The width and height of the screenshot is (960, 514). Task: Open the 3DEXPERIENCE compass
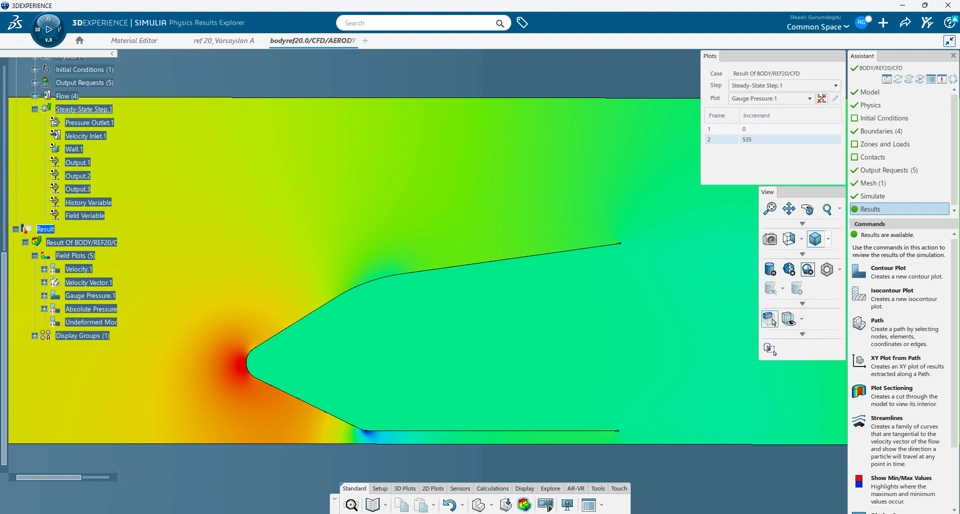click(x=48, y=29)
